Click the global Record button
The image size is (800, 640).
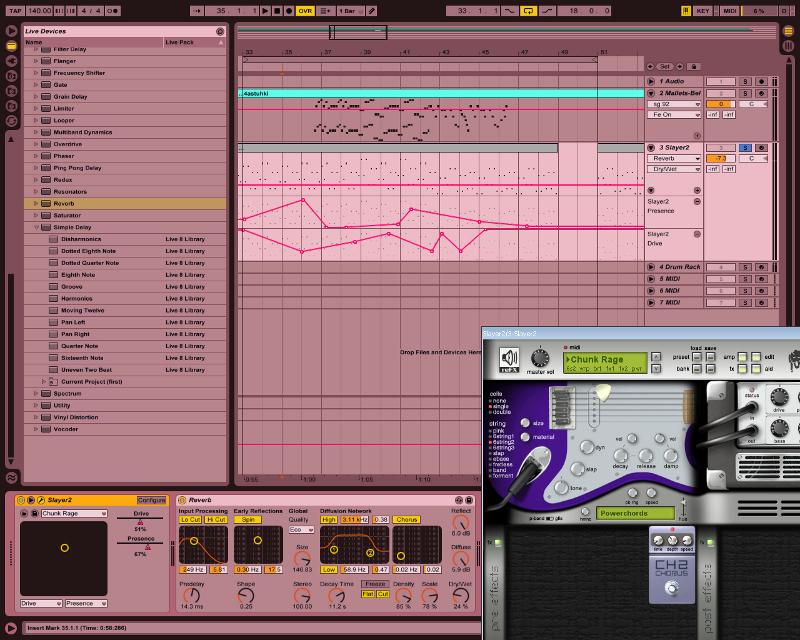(x=289, y=11)
